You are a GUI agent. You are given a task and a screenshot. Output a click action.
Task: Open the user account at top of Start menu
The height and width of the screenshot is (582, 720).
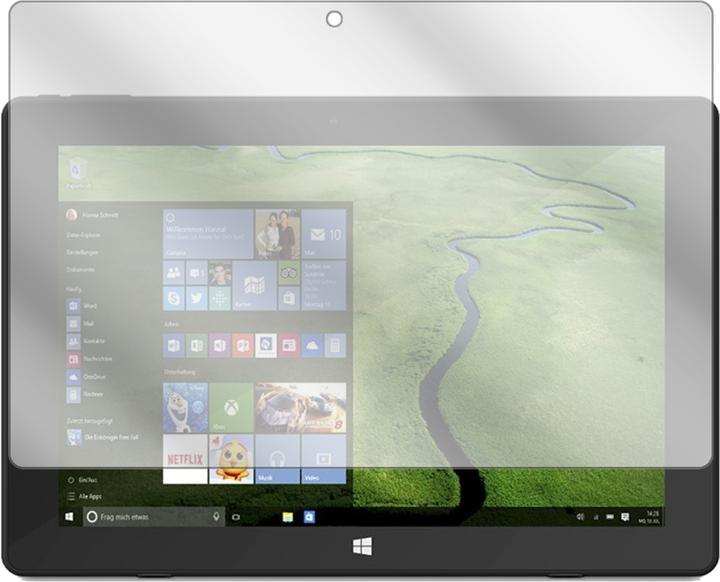(x=93, y=215)
